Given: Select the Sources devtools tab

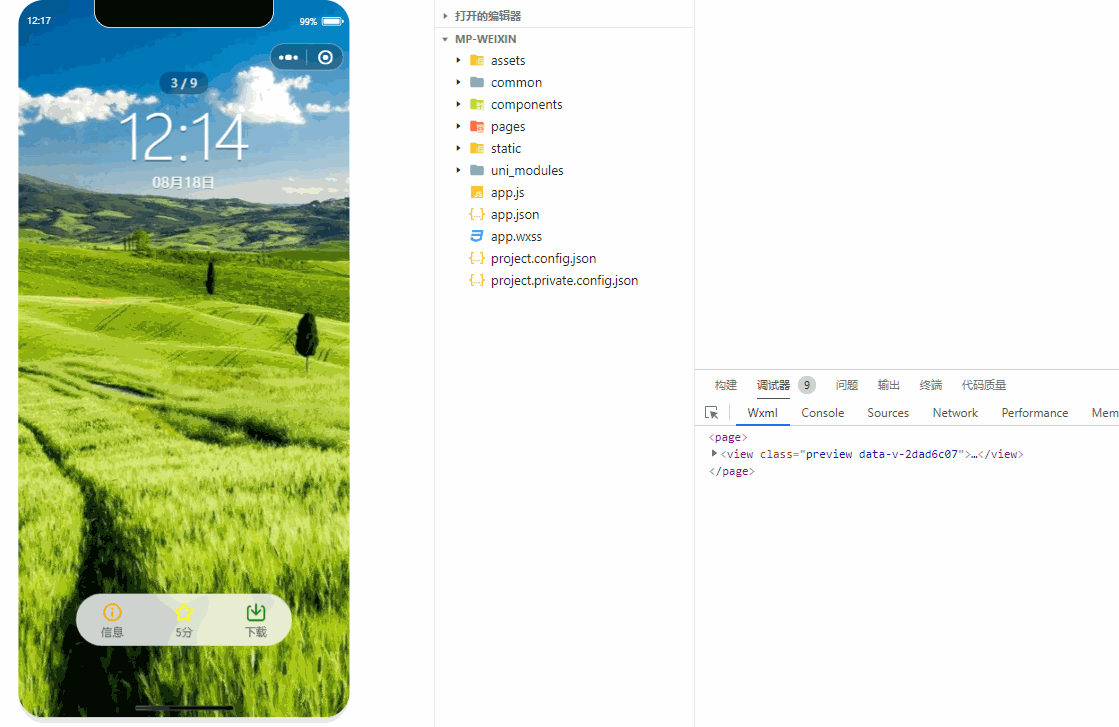Looking at the screenshot, I should click(888, 413).
